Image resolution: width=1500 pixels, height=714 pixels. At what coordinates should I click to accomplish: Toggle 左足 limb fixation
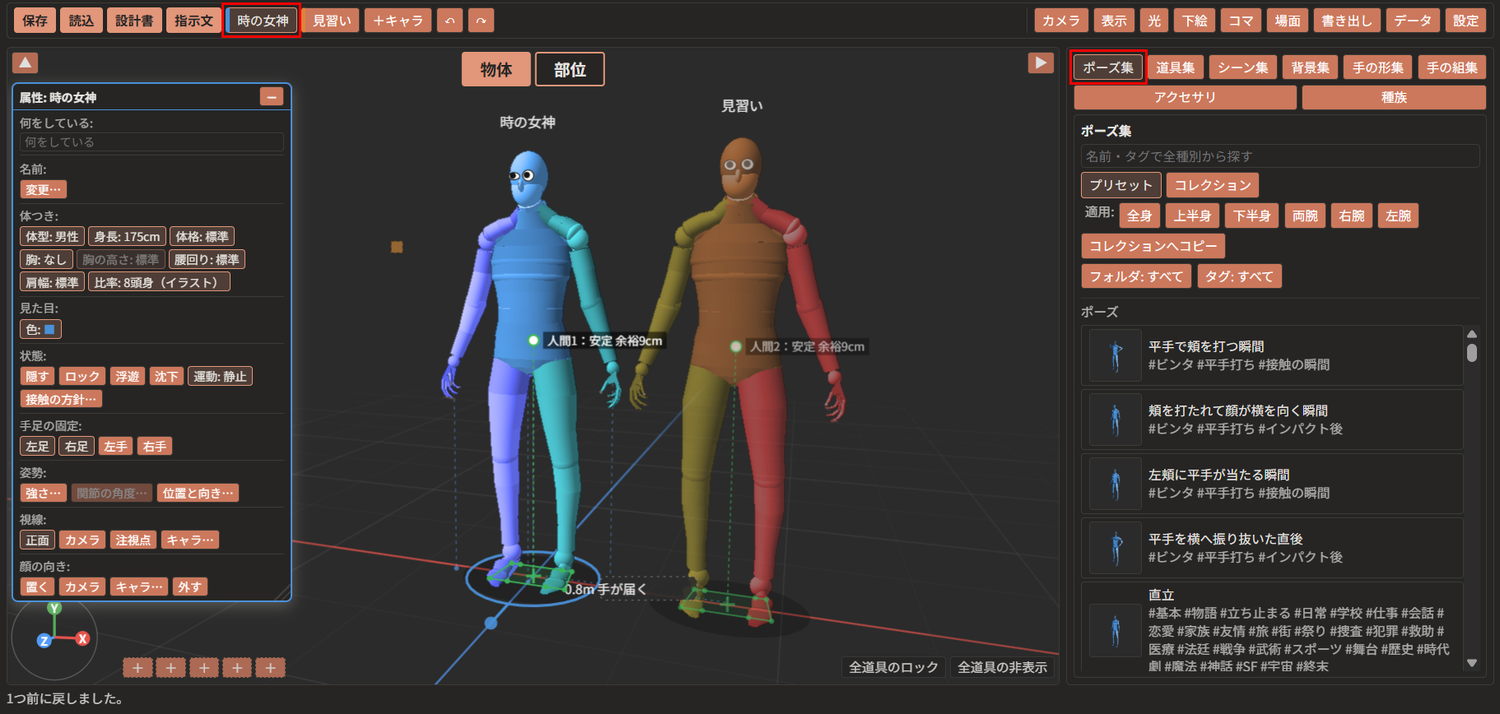pyautogui.click(x=37, y=446)
